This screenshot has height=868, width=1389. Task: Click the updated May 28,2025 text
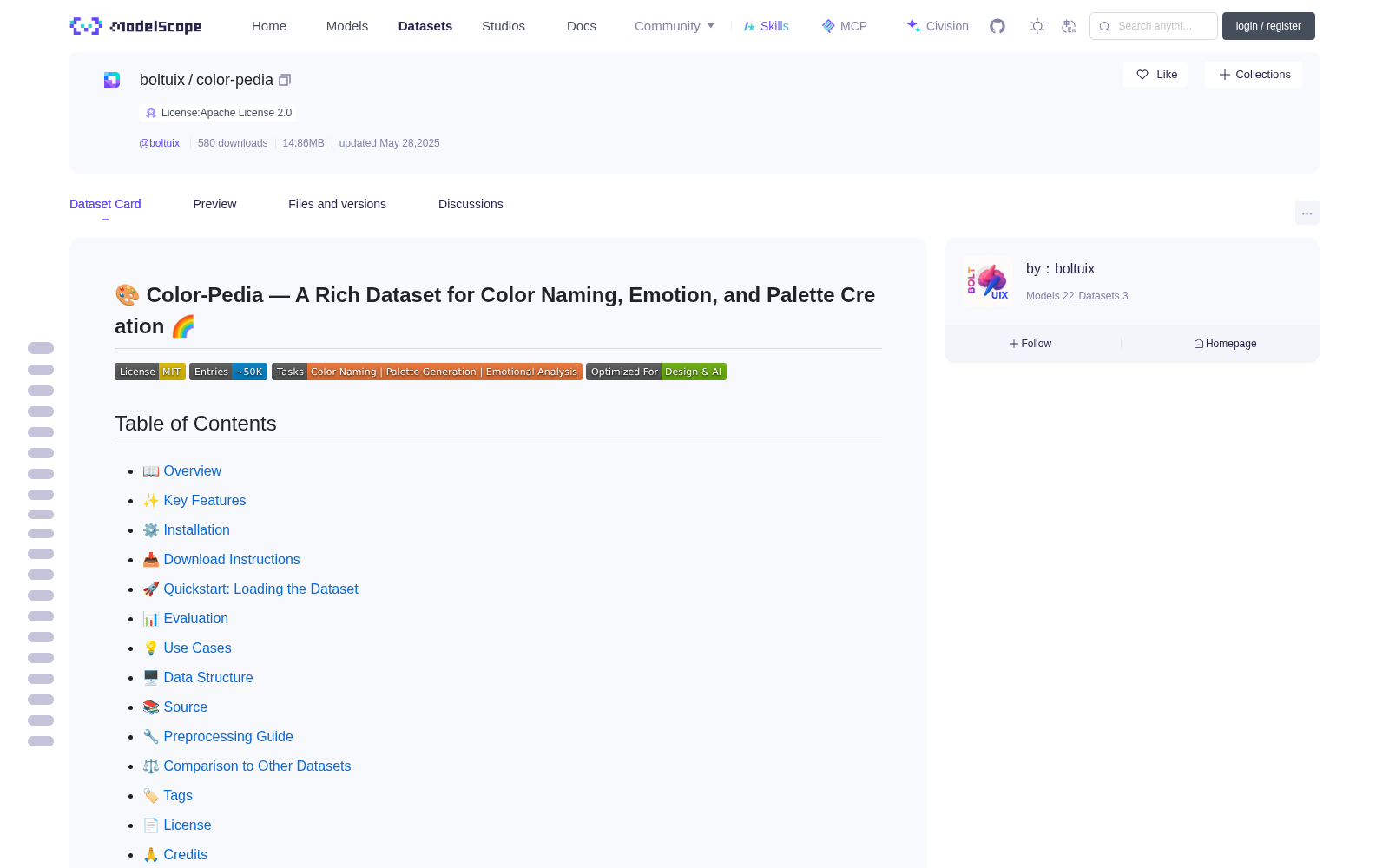point(389,143)
